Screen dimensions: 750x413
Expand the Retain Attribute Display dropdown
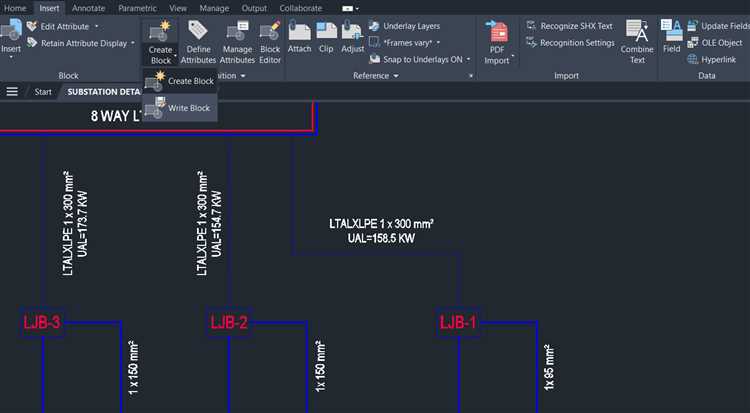(132, 43)
